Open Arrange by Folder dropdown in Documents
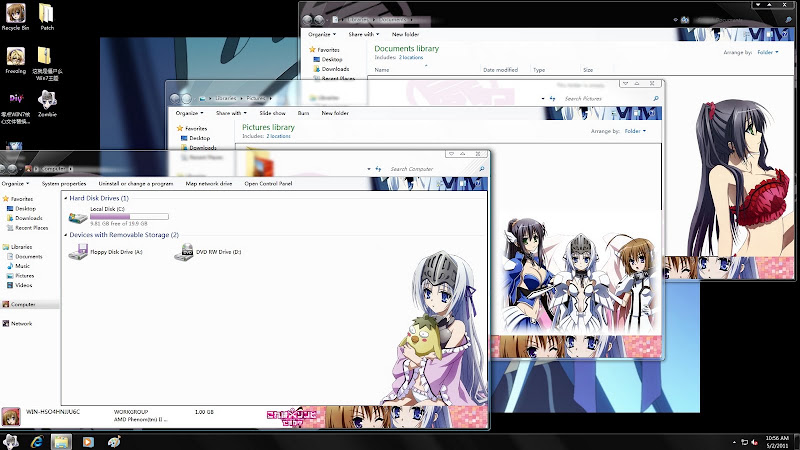Viewport: 800px width, 450px height. [x=767, y=52]
